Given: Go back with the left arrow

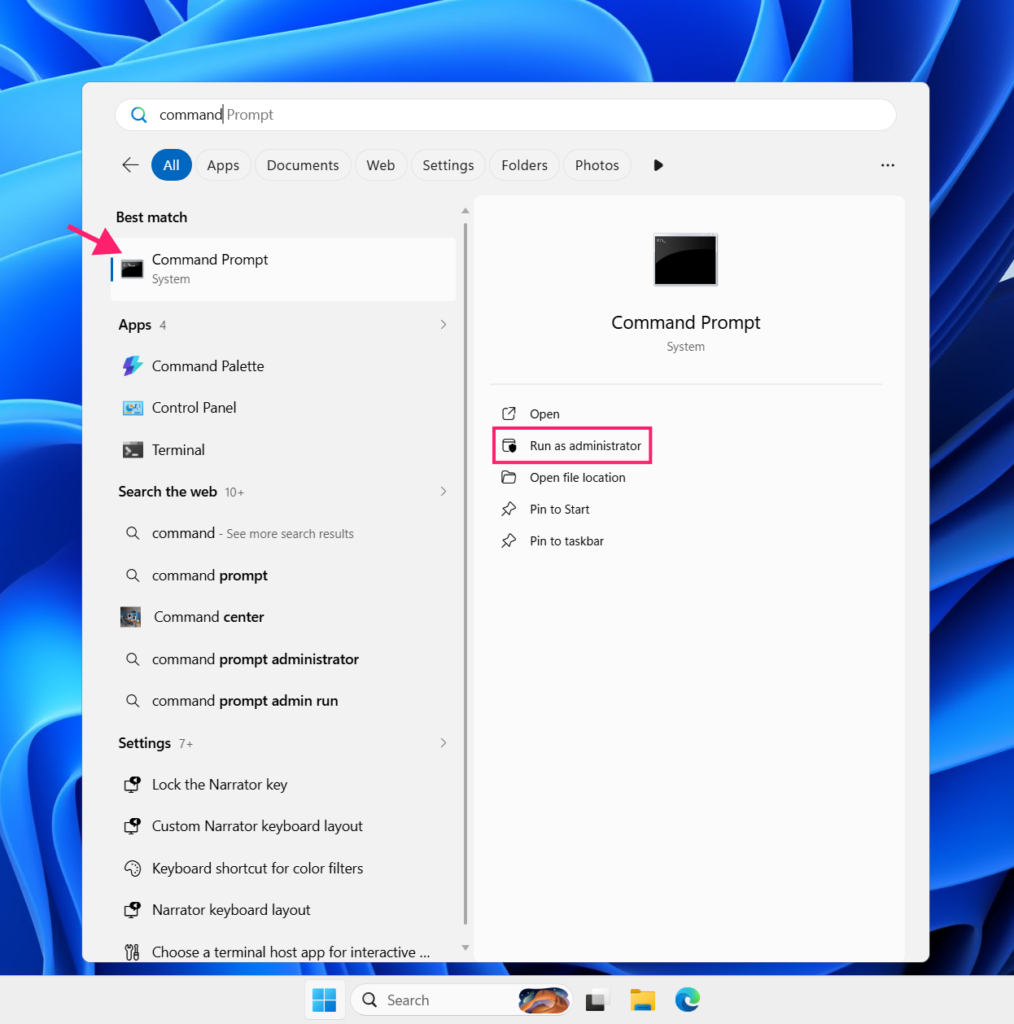Looking at the screenshot, I should point(131,165).
